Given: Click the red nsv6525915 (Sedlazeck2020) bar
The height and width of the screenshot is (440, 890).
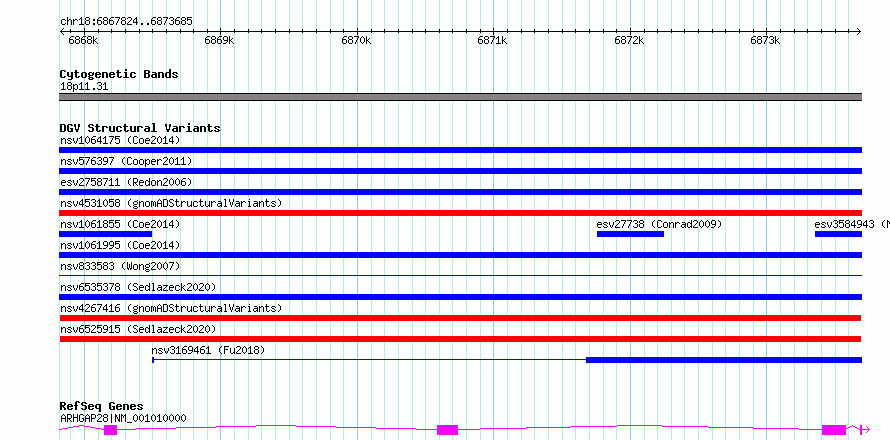Looking at the screenshot, I should [460, 339].
